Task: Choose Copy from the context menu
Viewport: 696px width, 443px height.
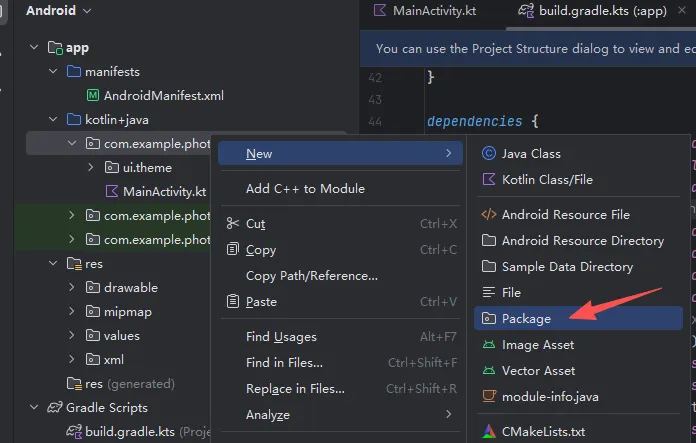Action: [x=340, y=250]
